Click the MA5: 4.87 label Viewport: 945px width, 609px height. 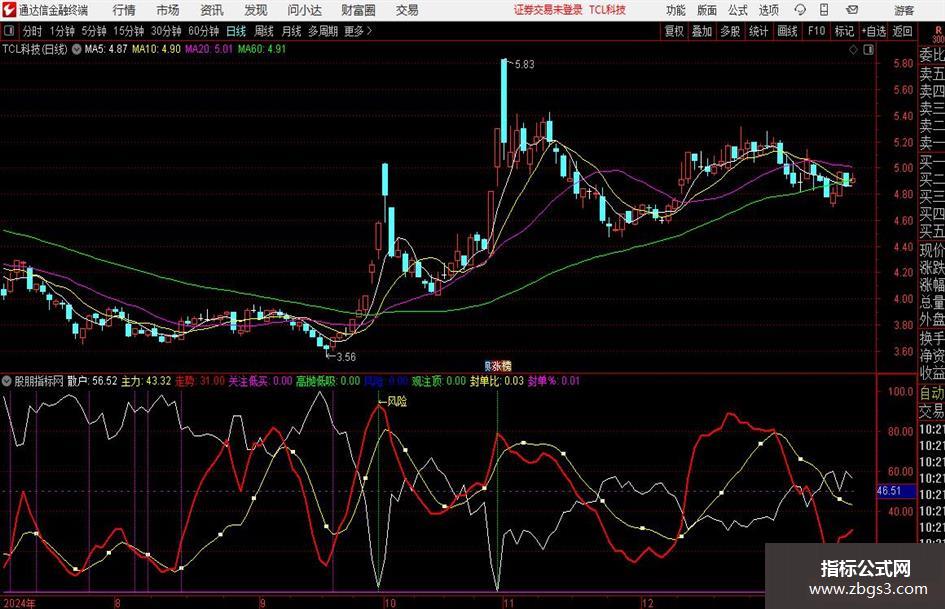coord(106,49)
